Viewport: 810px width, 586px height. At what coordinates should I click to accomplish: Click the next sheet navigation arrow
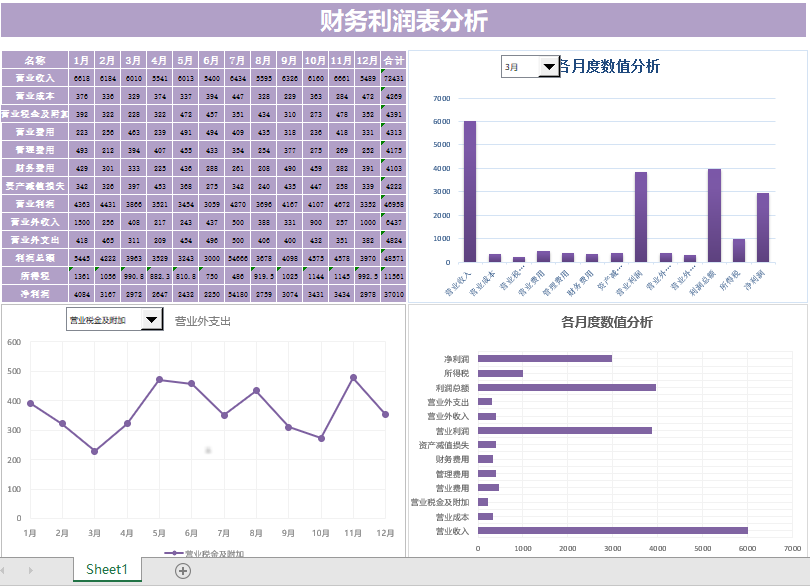click(30, 570)
